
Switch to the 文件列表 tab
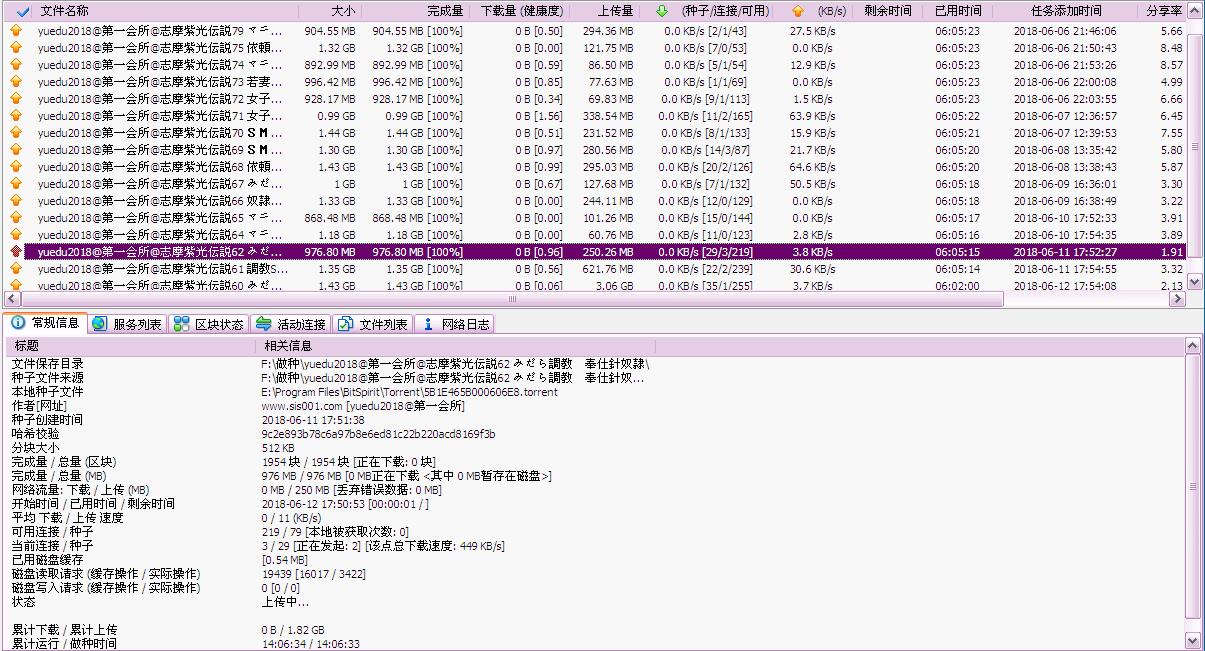coord(372,324)
